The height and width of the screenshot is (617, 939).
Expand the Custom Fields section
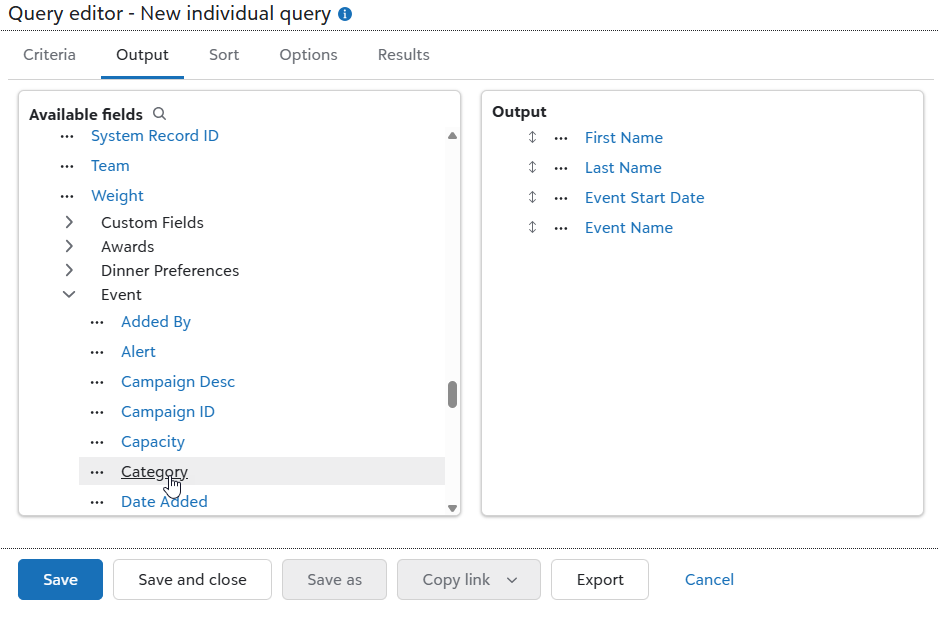(x=68, y=222)
